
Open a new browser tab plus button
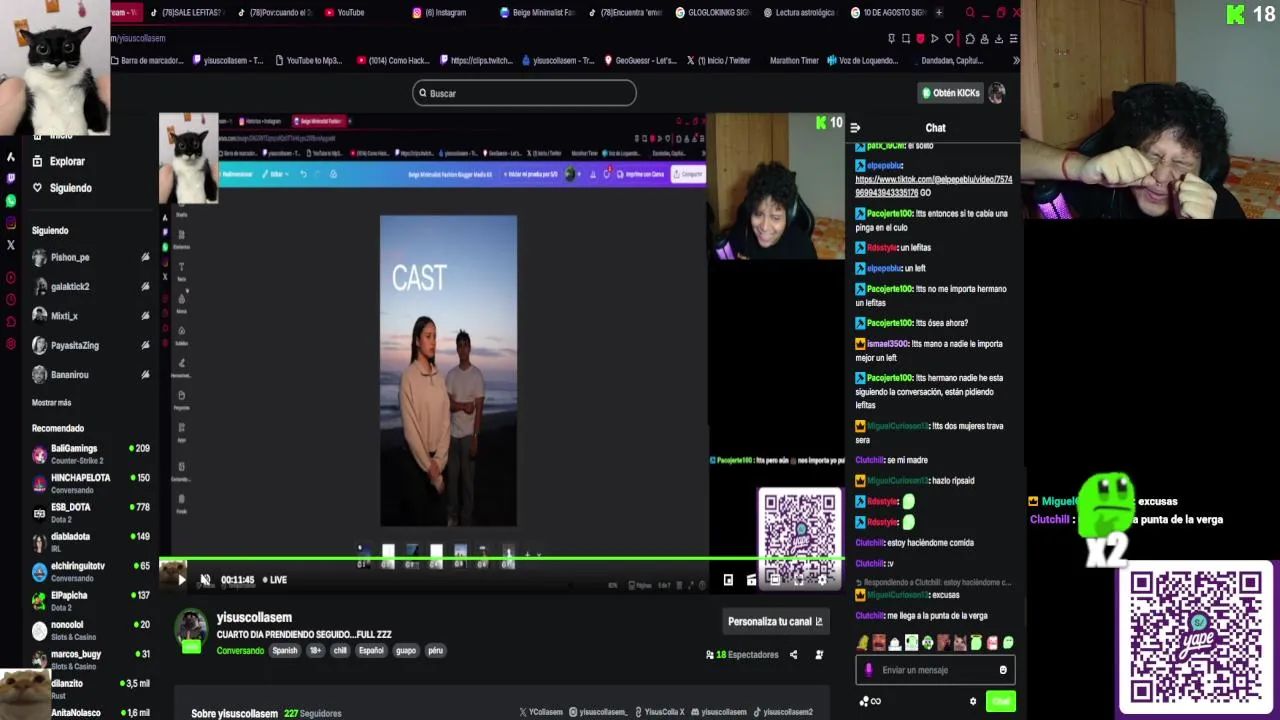[x=938, y=13]
